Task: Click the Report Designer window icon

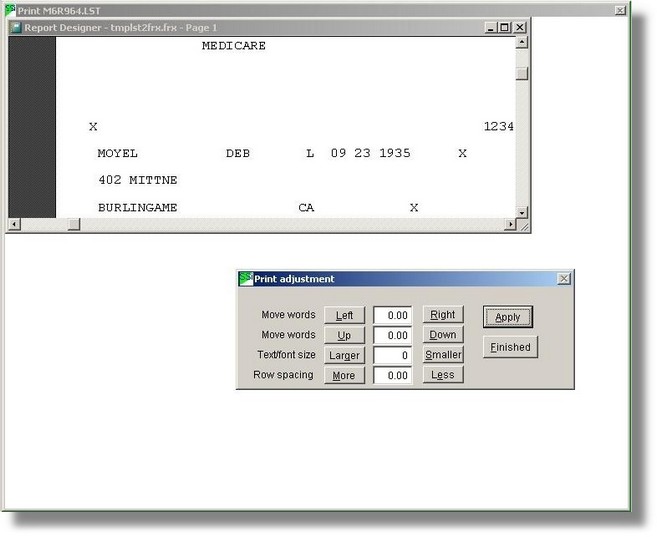Action: [x=16, y=28]
